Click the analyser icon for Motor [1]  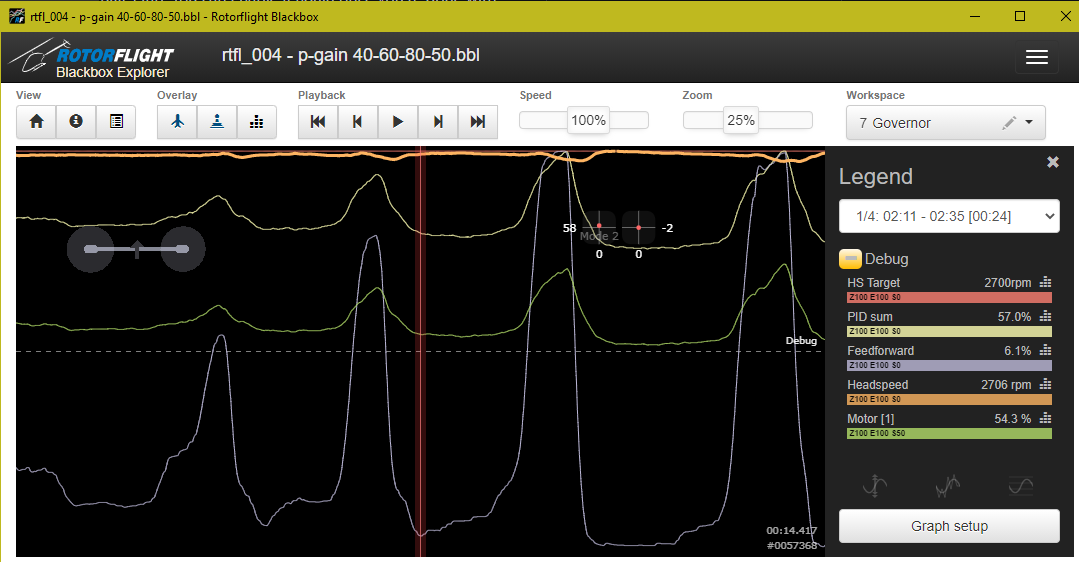pyautogui.click(x=1046, y=419)
